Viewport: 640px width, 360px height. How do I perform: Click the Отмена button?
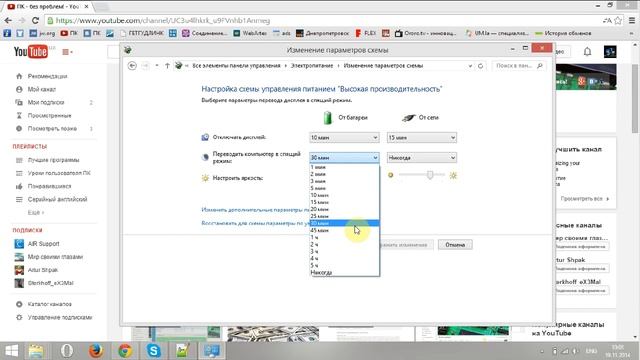455,245
